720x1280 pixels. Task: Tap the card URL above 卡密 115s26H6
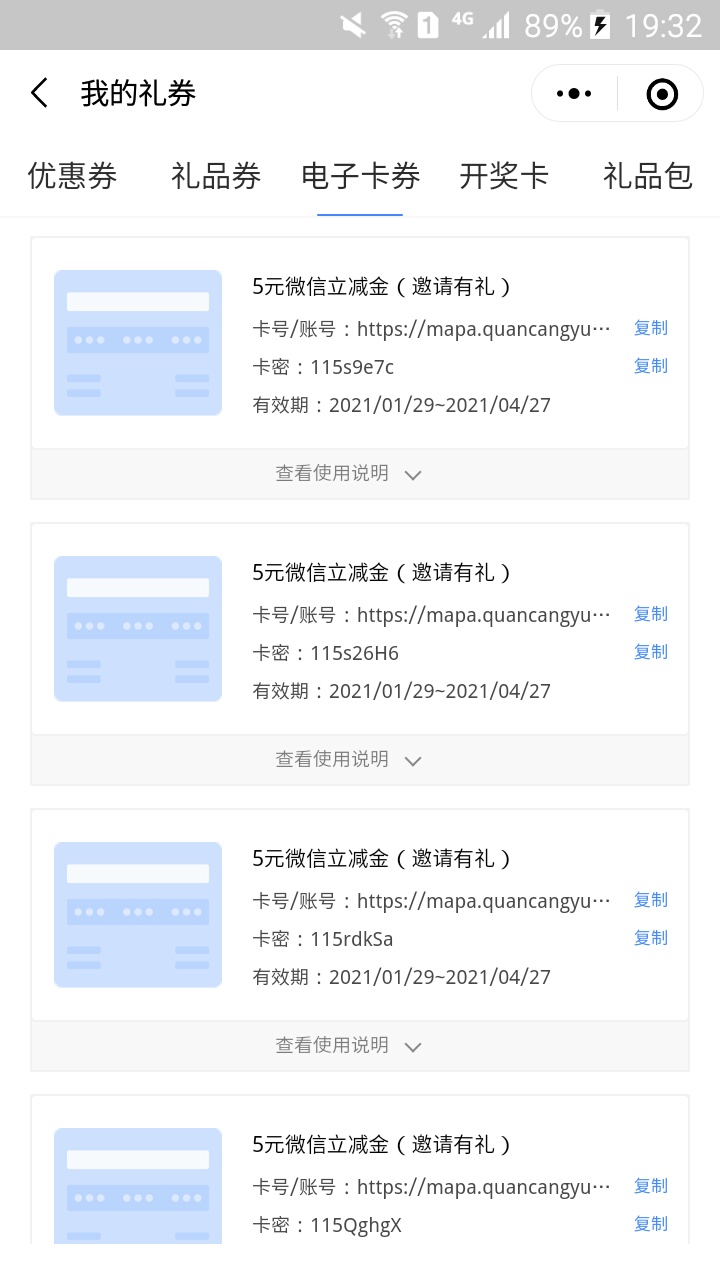(483, 615)
